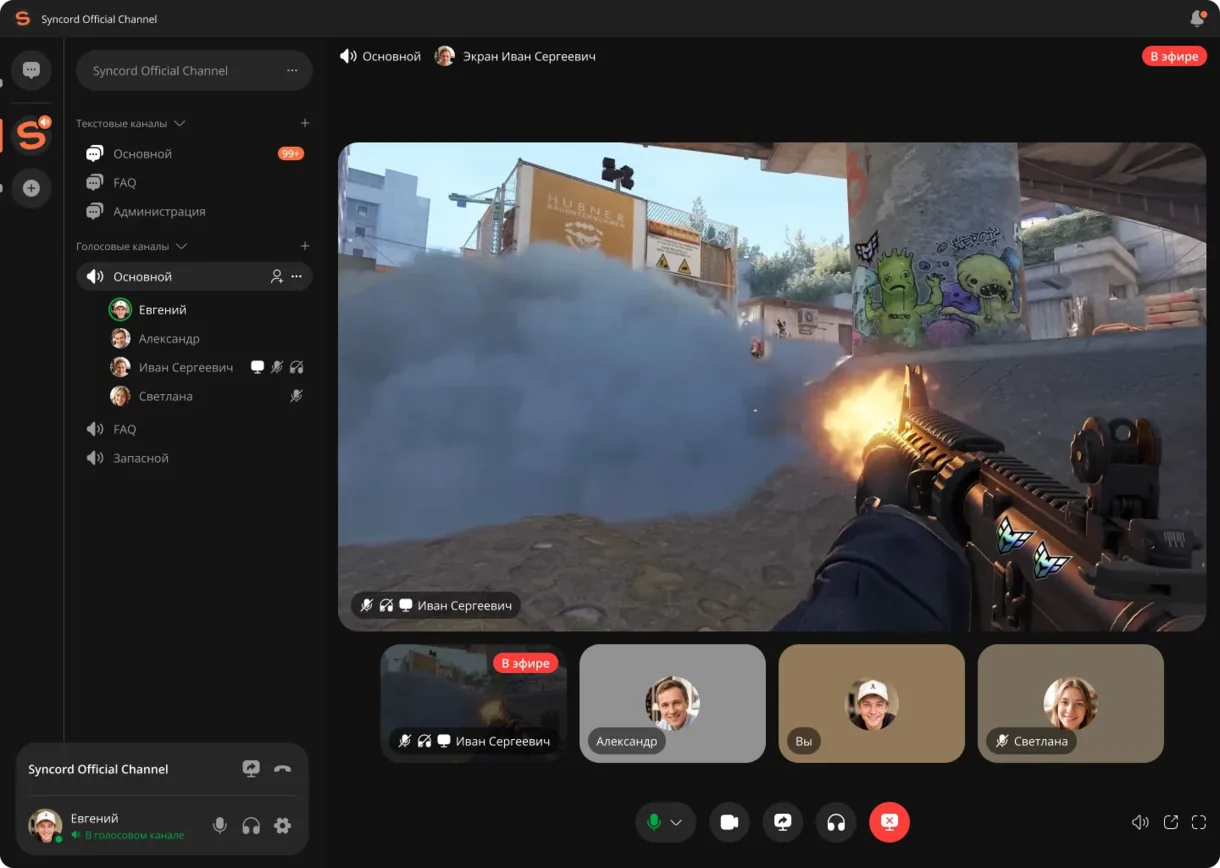
Task: Mute microphone in Евгений's user panel
Action: pyautogui.click(x=220, y=825)
